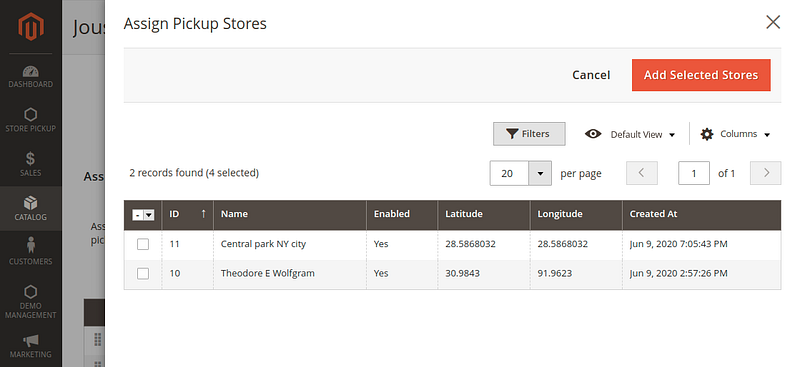The width and height of the screenshot is (800, 367).
Task: Open Store Pickup sidebar icon
Action: point(31,114)
